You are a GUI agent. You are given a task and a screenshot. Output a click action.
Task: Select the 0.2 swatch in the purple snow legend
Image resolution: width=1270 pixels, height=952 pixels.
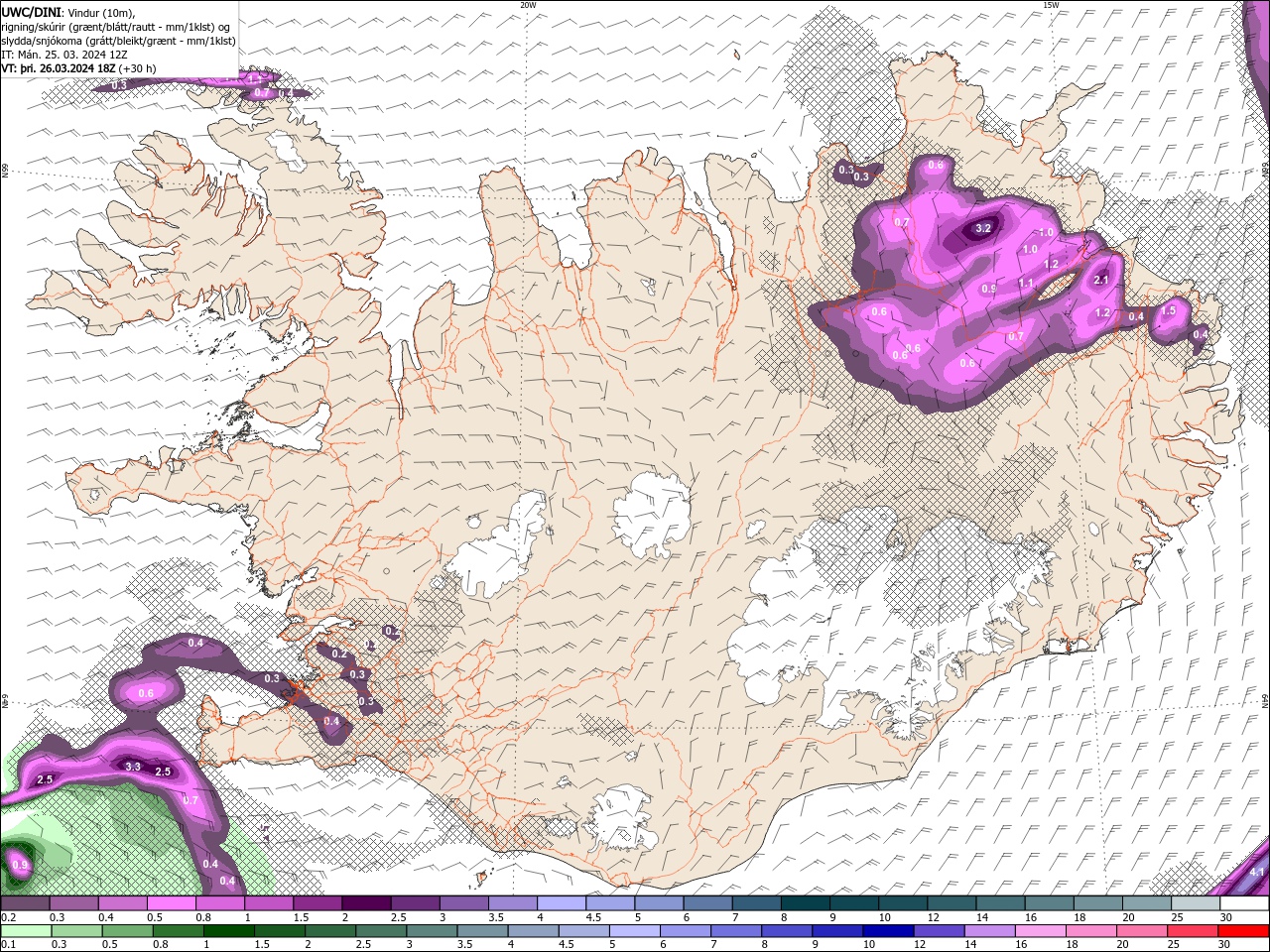tap(25, 903)
